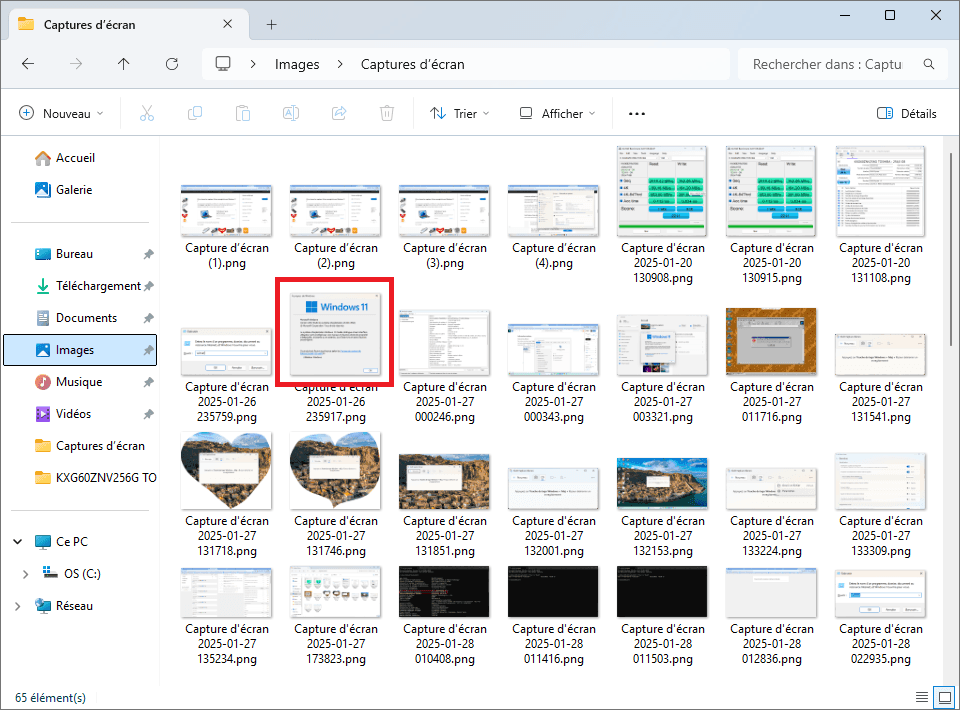Unpin Téléchargements using its pin icon
960x710 pixels.
coord(148,286)
